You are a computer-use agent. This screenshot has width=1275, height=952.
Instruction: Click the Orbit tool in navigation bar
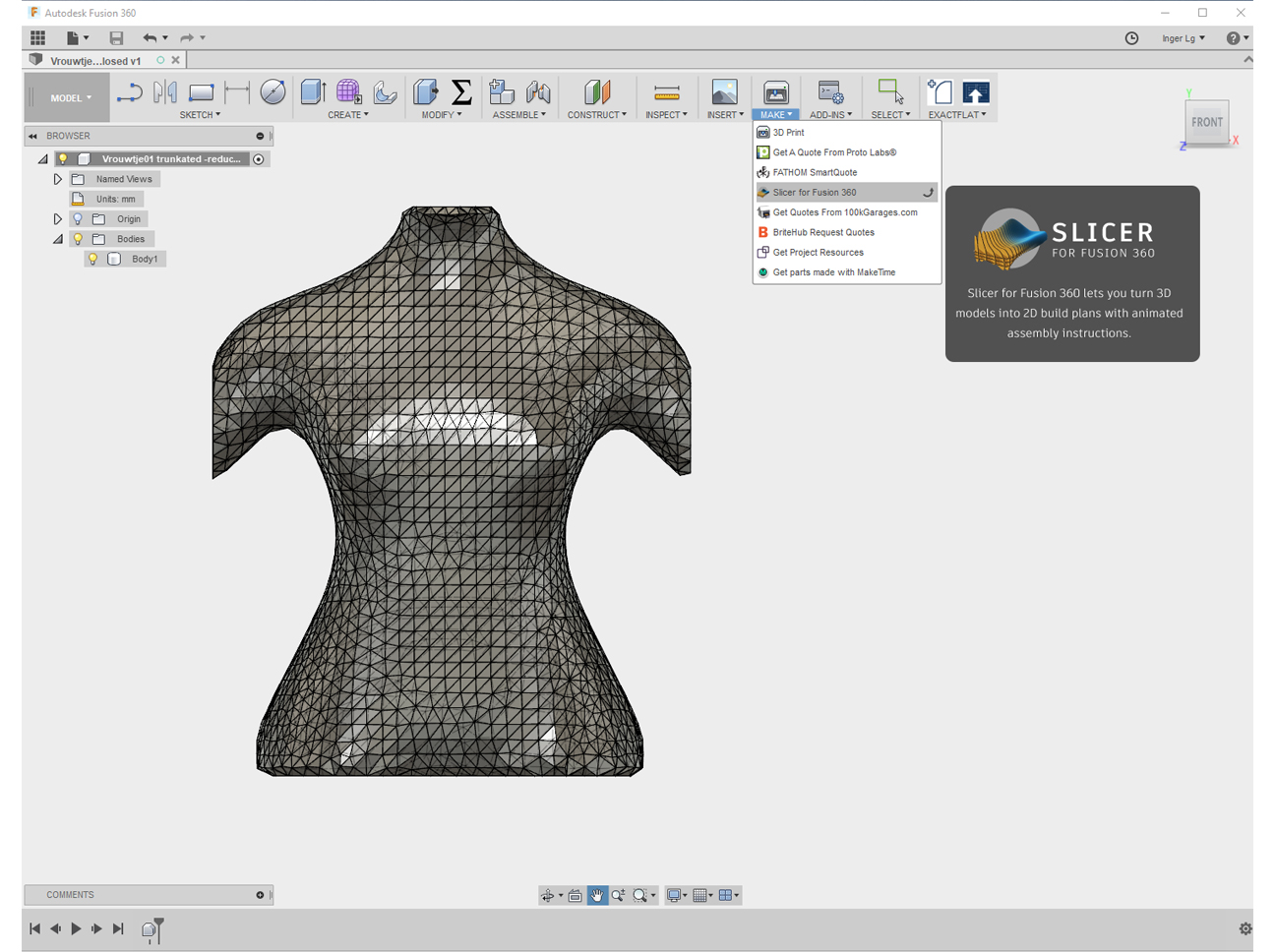(x=548, y=895)
